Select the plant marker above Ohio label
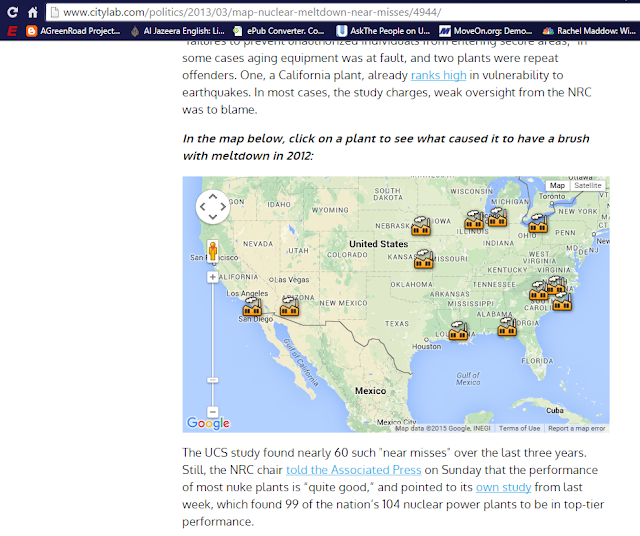Screen dimensions: 640x536 coord(538,224)
